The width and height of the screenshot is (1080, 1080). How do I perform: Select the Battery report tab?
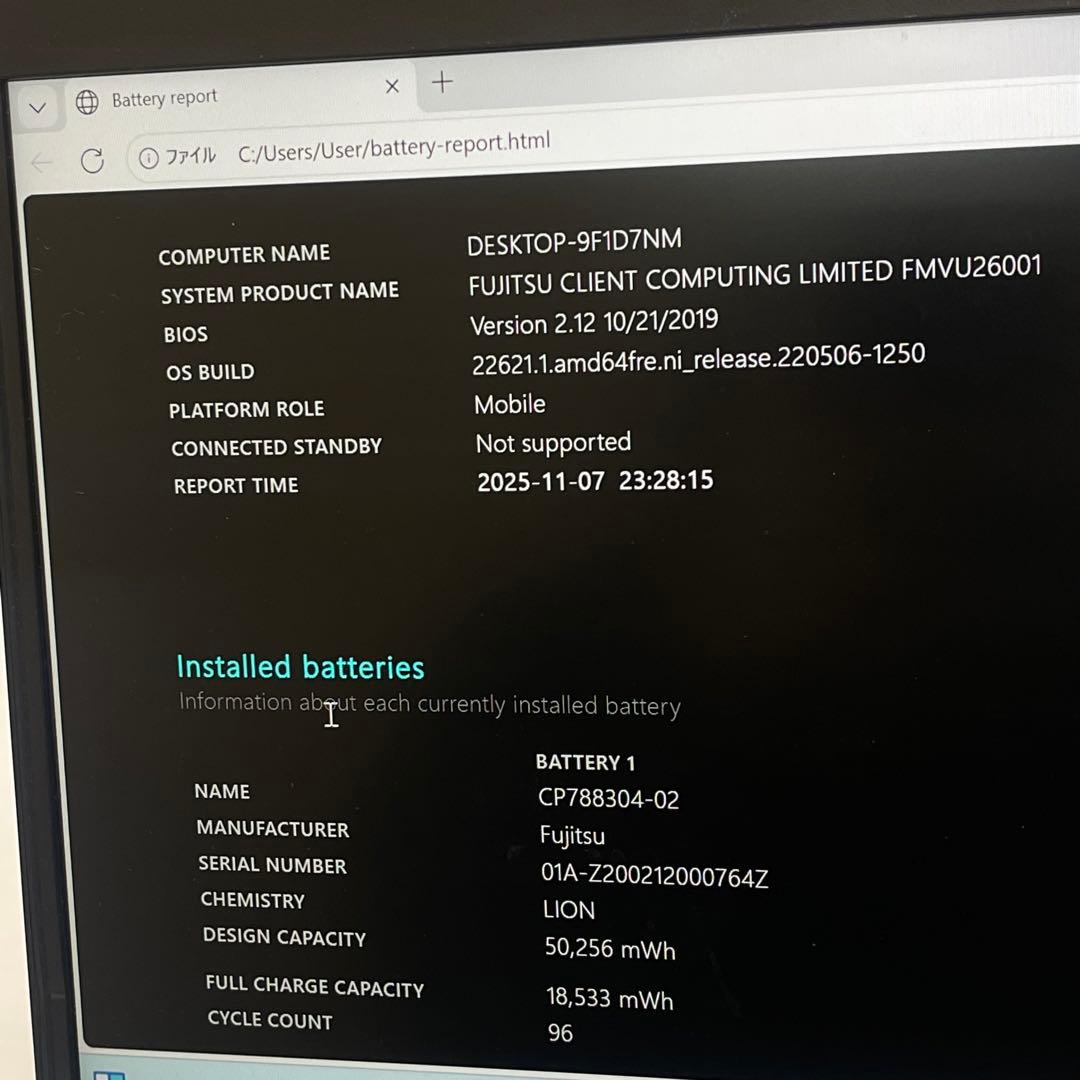tap(164, 99)
